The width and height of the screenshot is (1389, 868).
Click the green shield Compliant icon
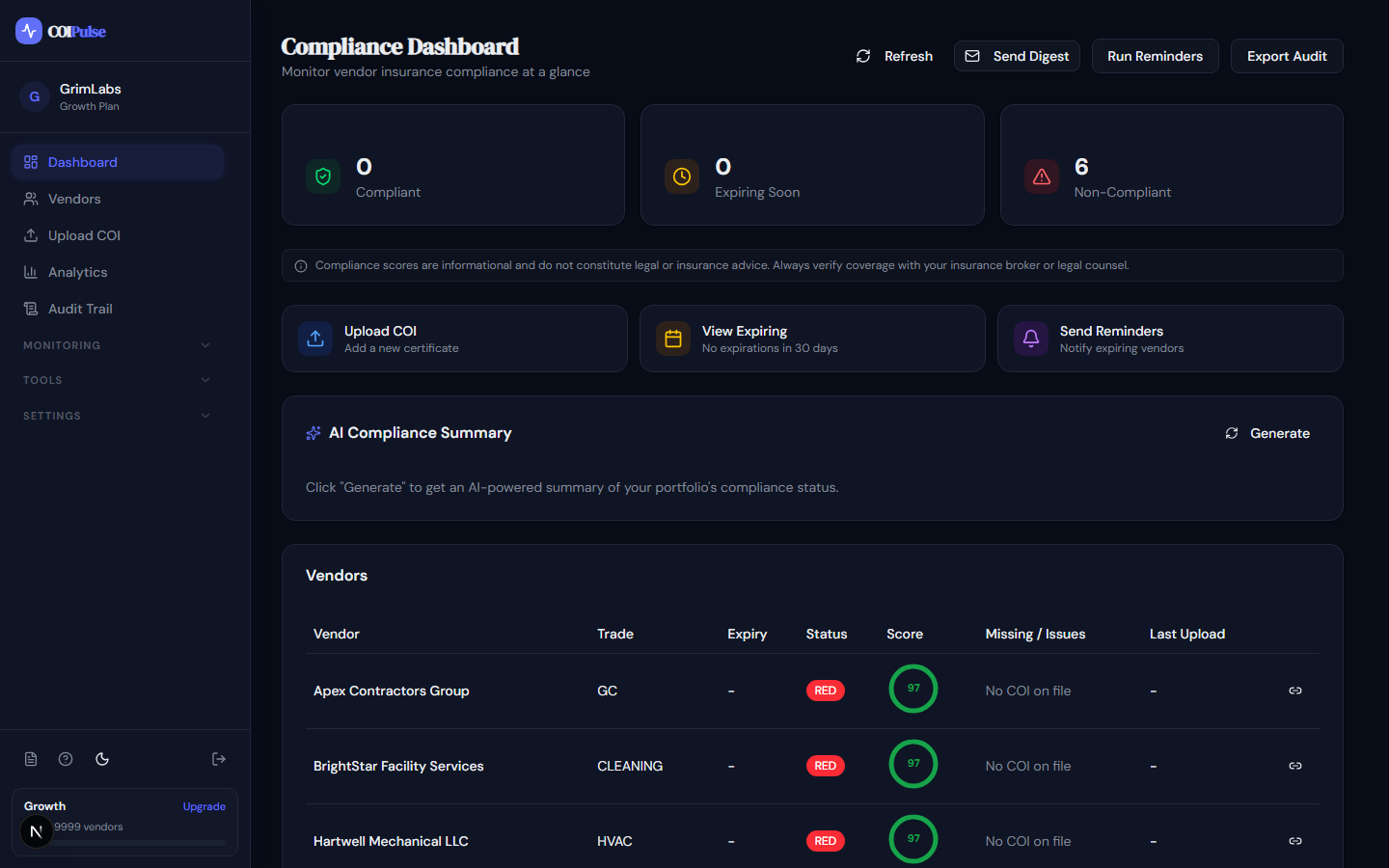[x=323, y=176]
